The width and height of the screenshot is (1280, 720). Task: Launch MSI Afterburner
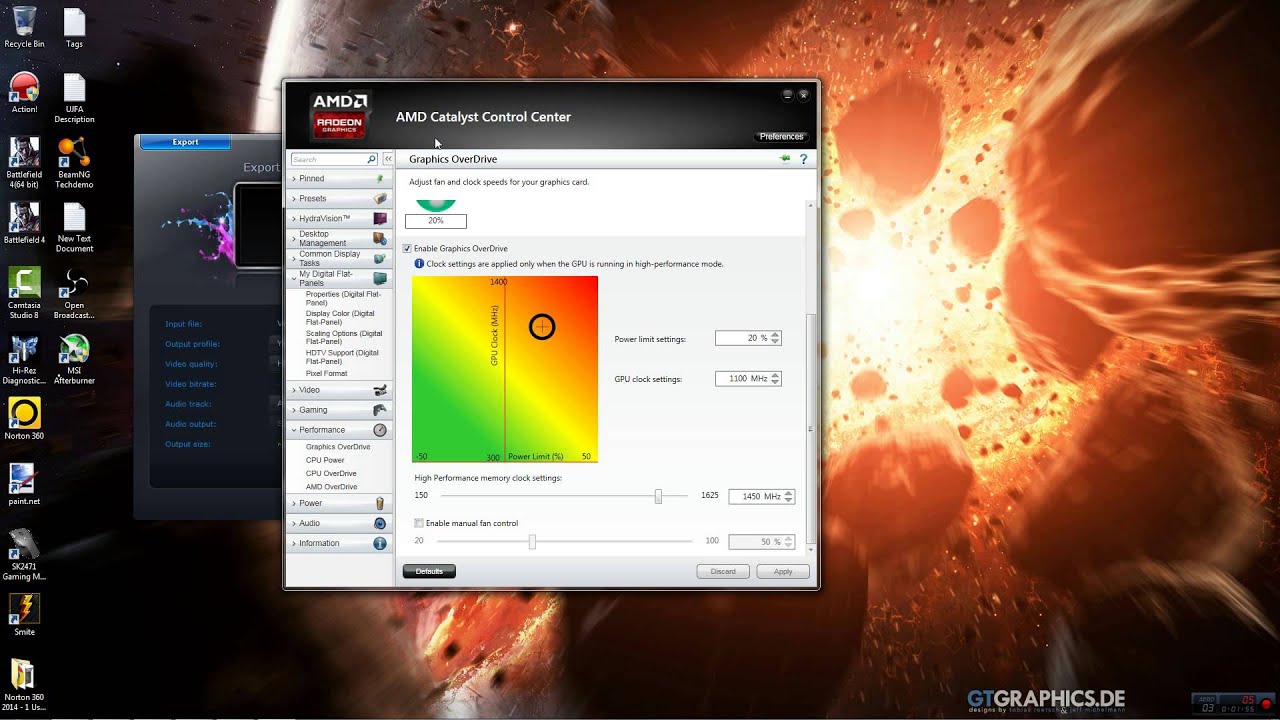(x=74, y=358)
